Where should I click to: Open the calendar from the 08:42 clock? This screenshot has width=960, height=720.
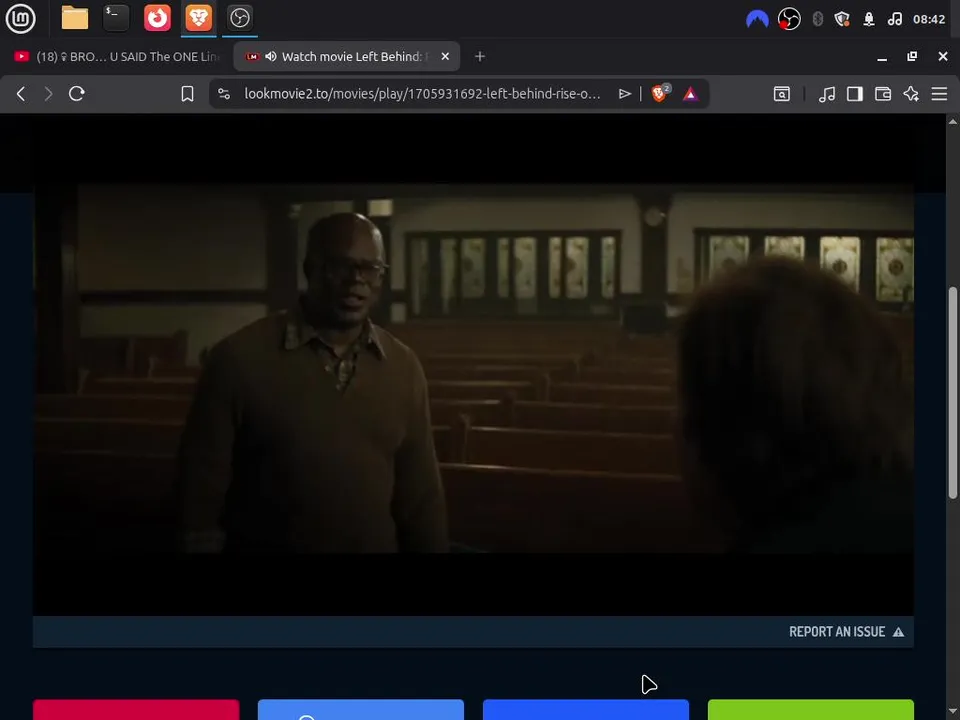click(929, 19)
